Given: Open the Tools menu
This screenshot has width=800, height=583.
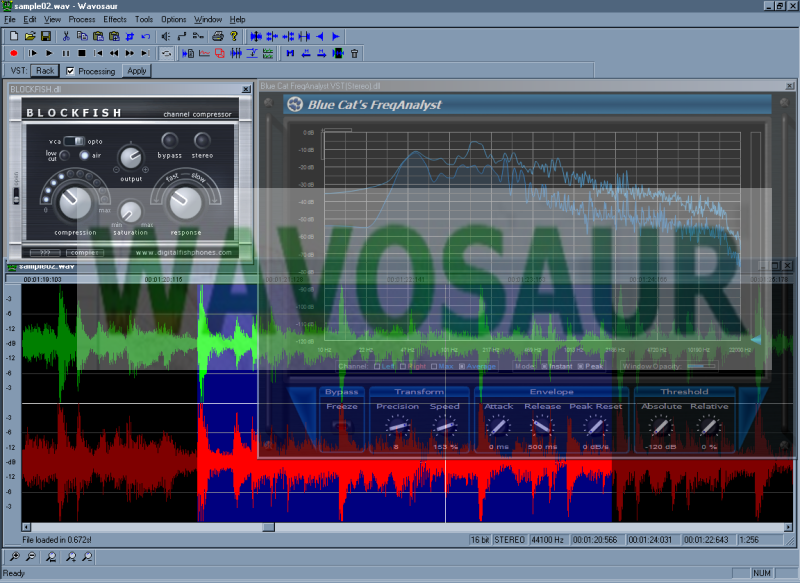Looking at the screenshot, I should (x=144, y=19).
